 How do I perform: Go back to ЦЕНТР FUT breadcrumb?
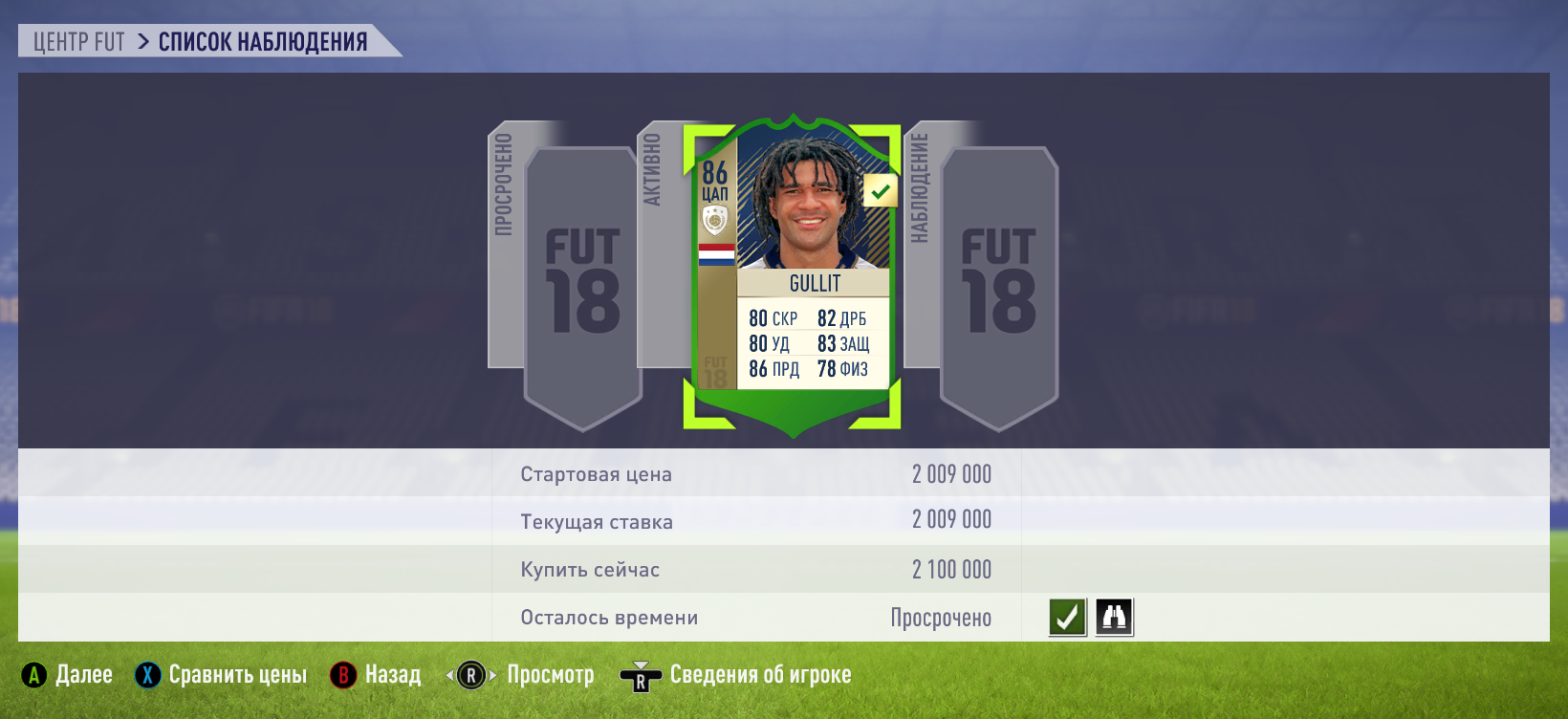coord(79,42)
